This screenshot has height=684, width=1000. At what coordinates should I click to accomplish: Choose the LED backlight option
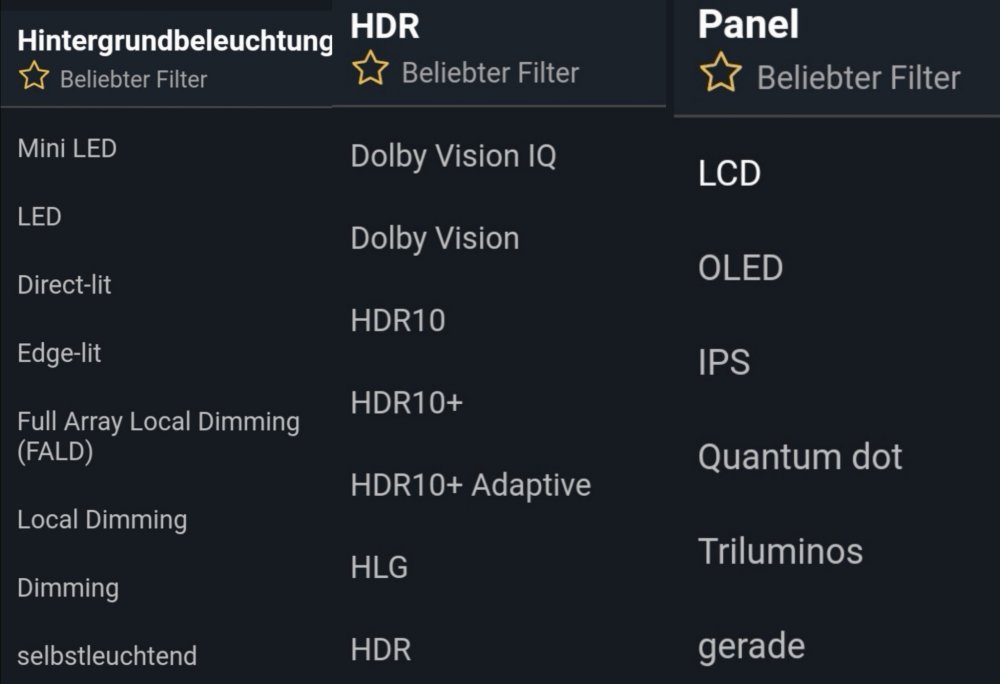click(x=40, y=217)
